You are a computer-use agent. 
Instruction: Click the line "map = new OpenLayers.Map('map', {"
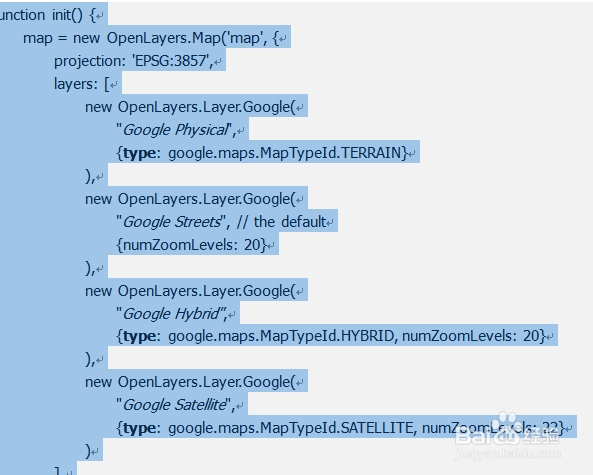[151, 38]
